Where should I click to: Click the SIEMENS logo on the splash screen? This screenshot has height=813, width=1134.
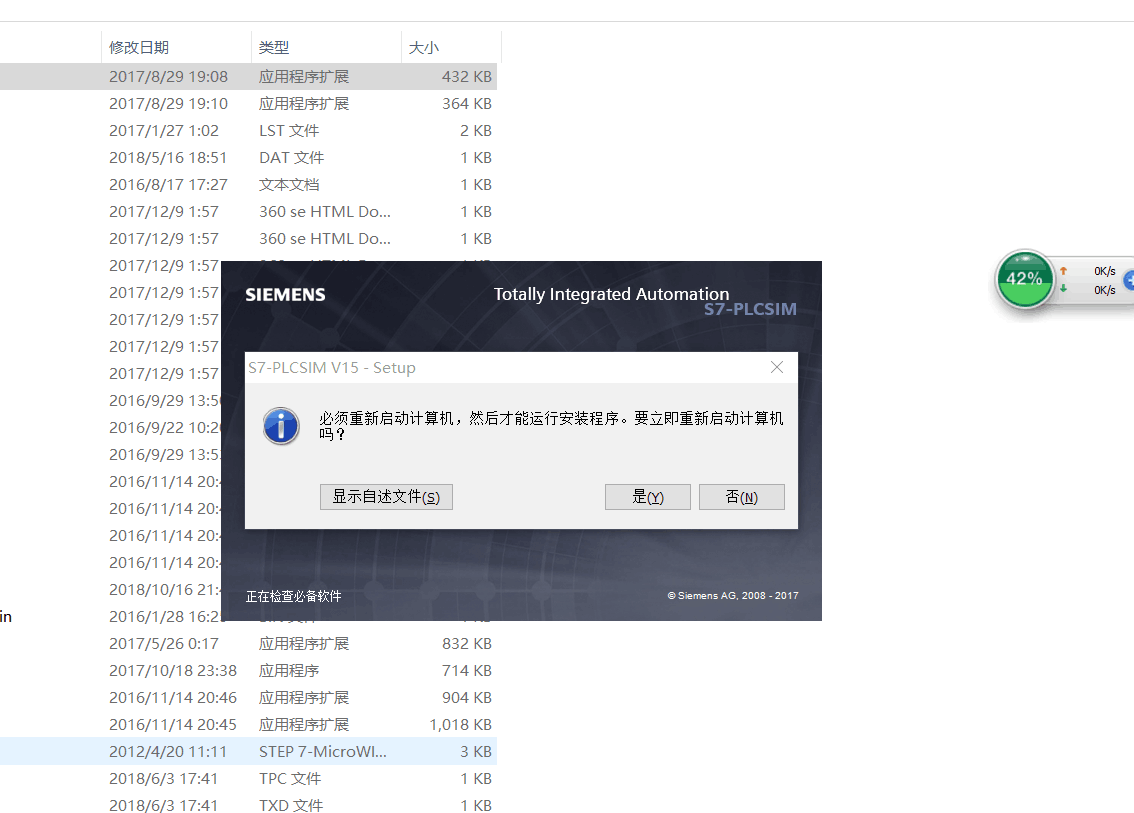click(x=285, y=294)
